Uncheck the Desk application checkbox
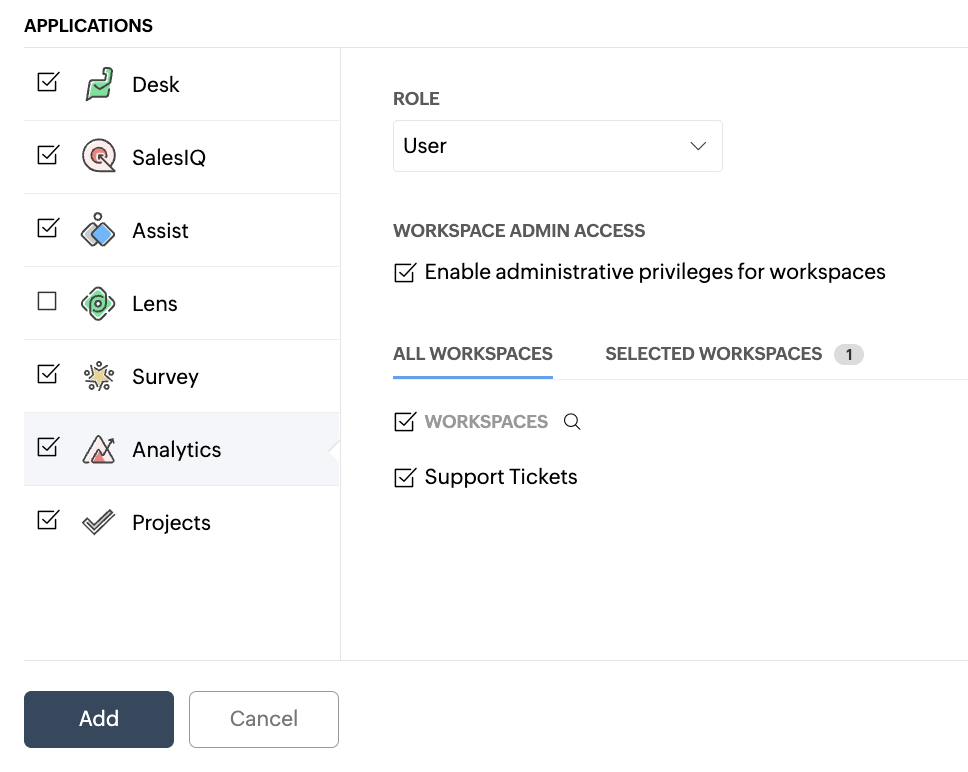 [x=47, y=82]
